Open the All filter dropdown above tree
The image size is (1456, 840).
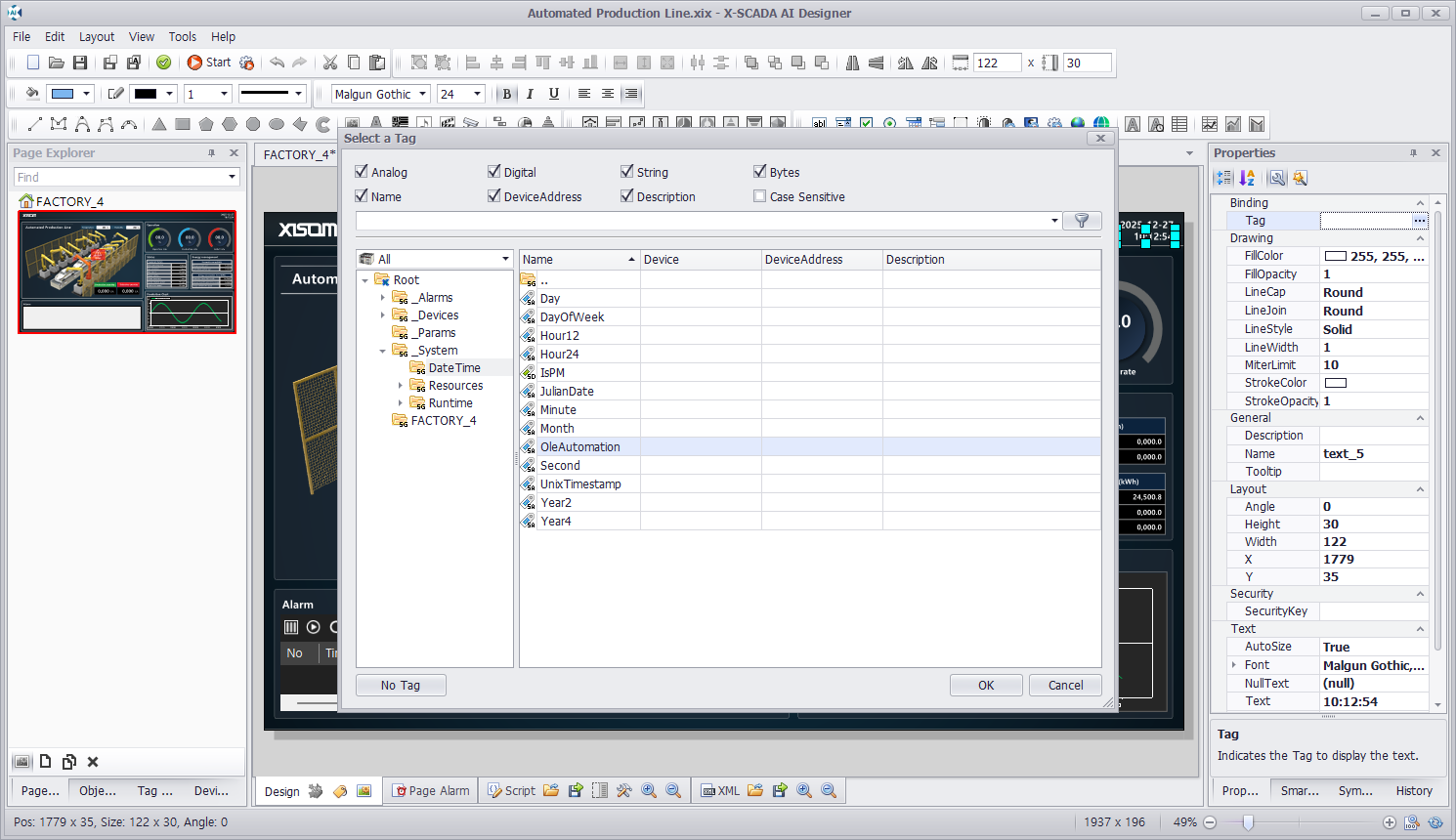pos(505,259)
